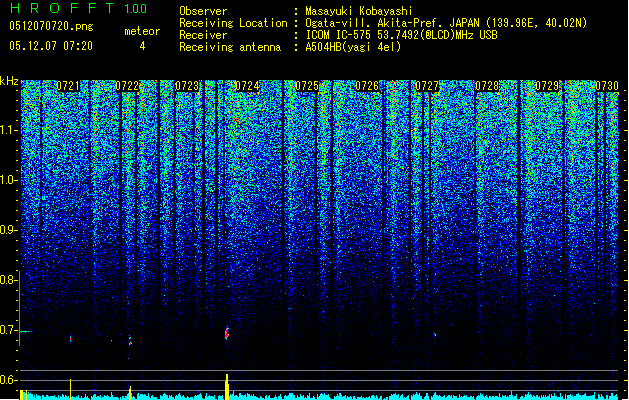Click the 0728 time marker label
The width and height of the screenshot is (629, 400).
[x=487, y=86]
